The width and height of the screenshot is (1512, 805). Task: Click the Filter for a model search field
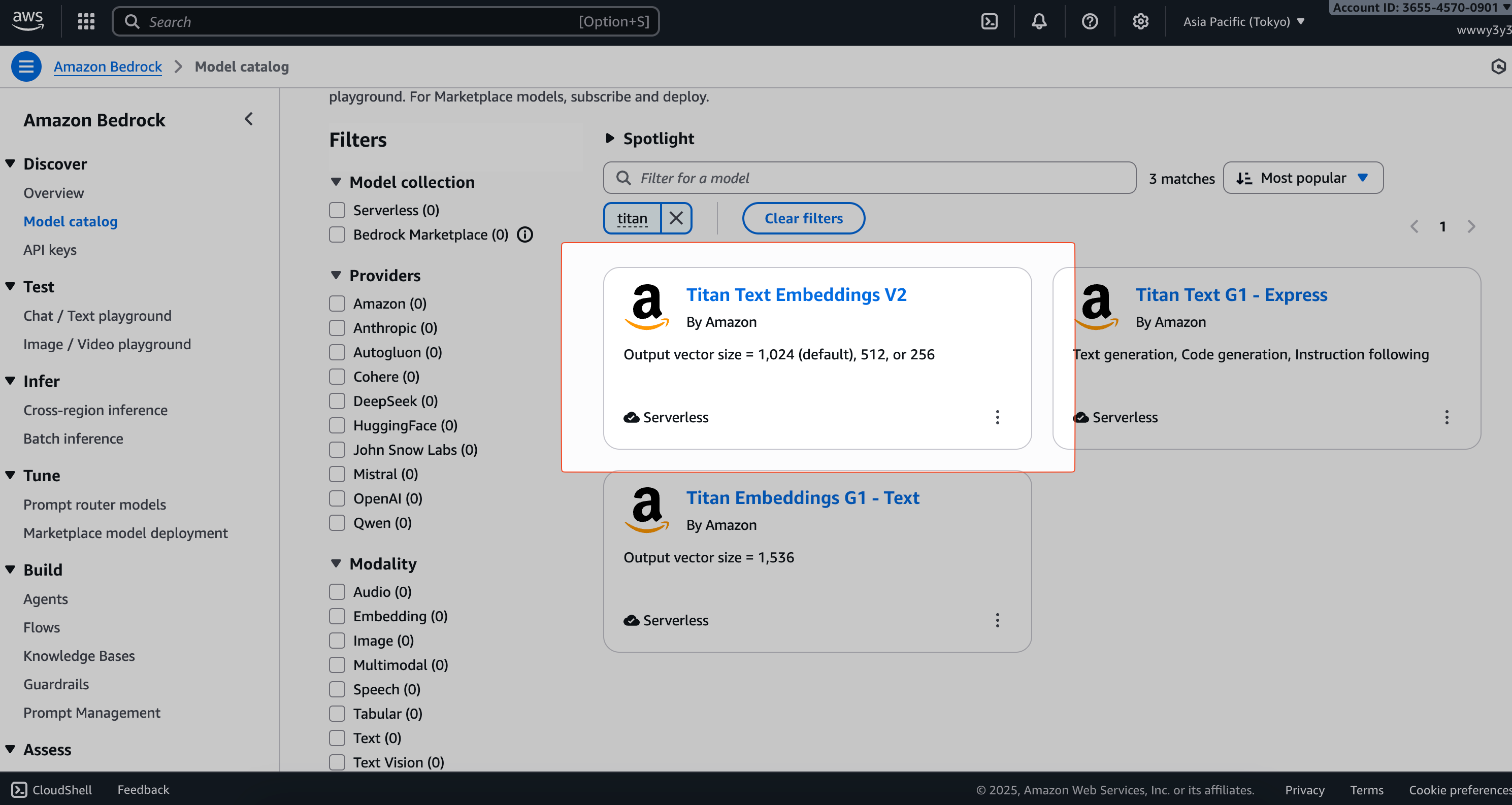pos(869,178)
